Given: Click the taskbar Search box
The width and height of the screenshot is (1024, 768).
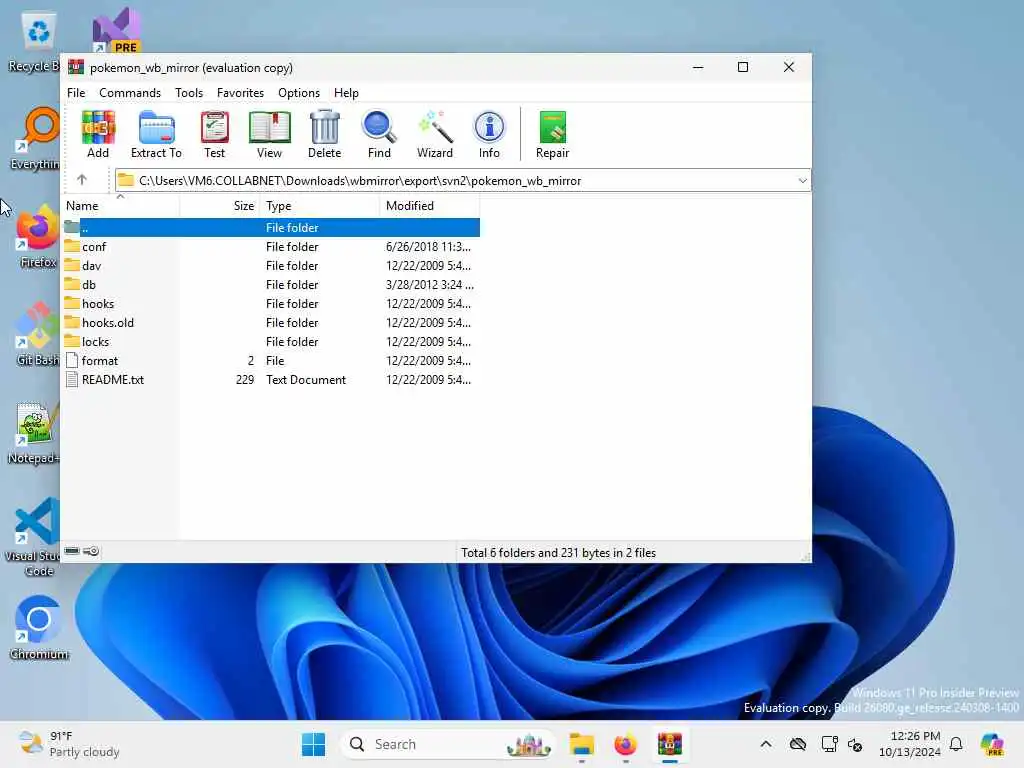Looking at the screenshot, I should (x=447, y=744).
